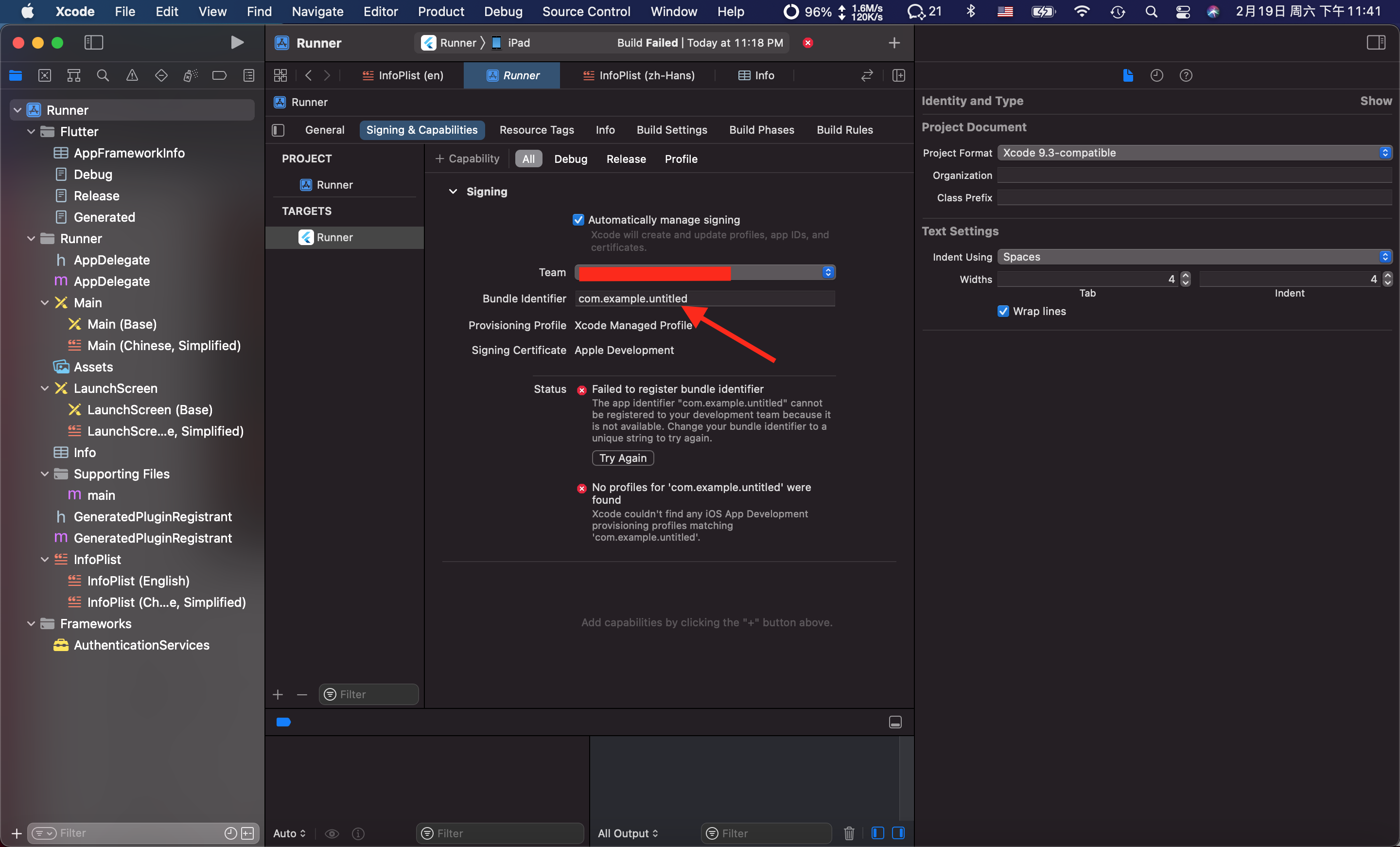The height and width of the screenshot is (847, 1400).
Task: Add an editor on the right
Action: (x=899, y=75)
